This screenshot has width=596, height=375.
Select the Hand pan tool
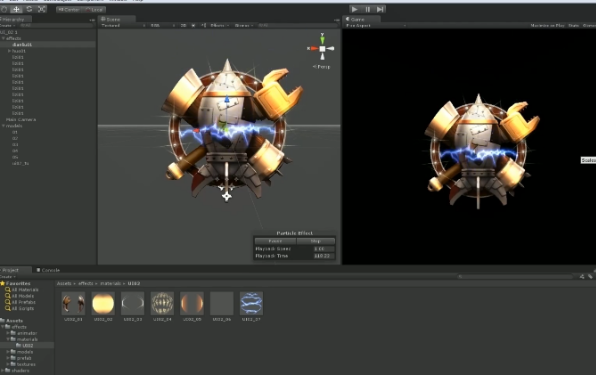point(4,9)
